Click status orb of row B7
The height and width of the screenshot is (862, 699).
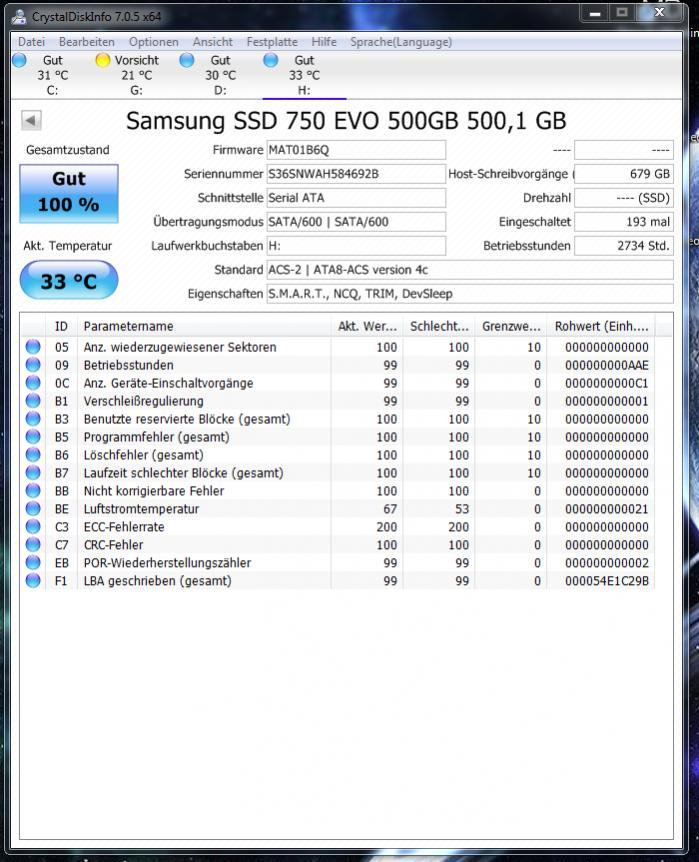pyautogui.click(x=33, y=472)
